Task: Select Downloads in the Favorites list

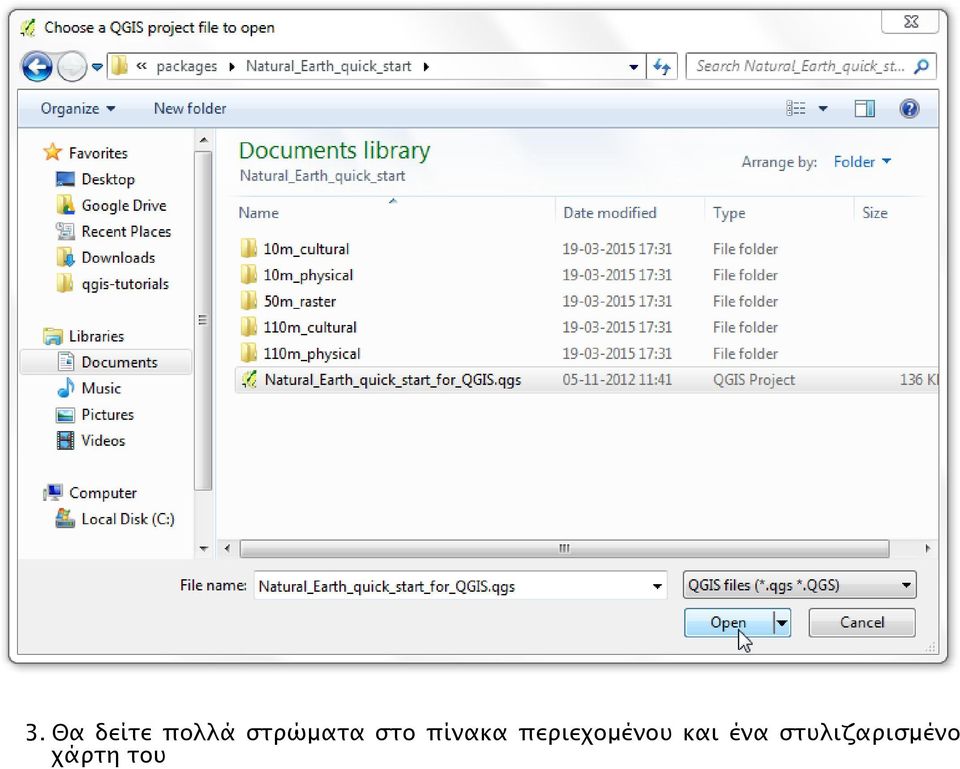Action: [x=118, y=258]
